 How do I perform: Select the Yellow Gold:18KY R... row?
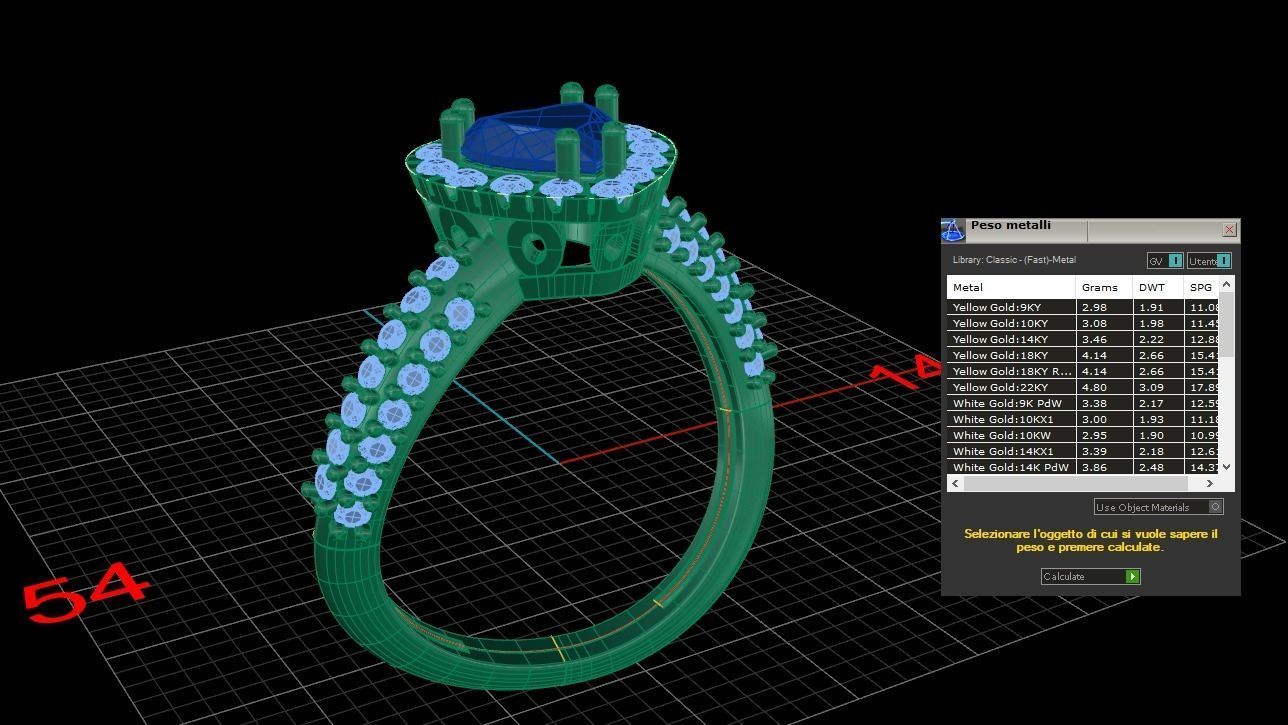1083,371
